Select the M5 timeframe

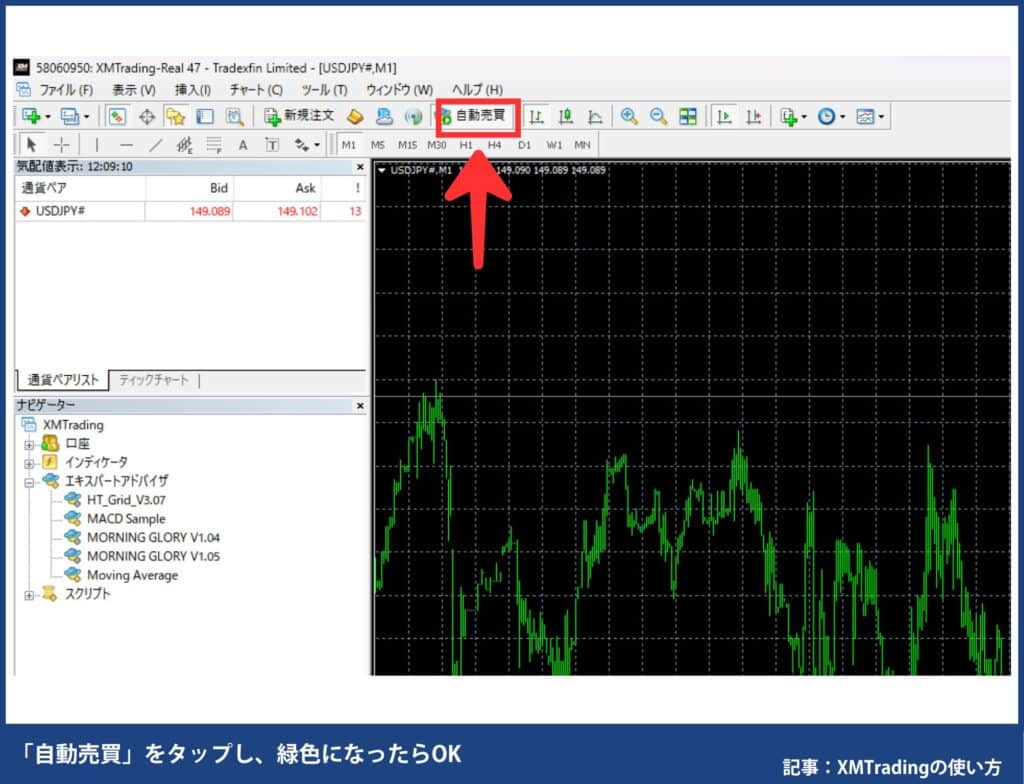[377, 144]
